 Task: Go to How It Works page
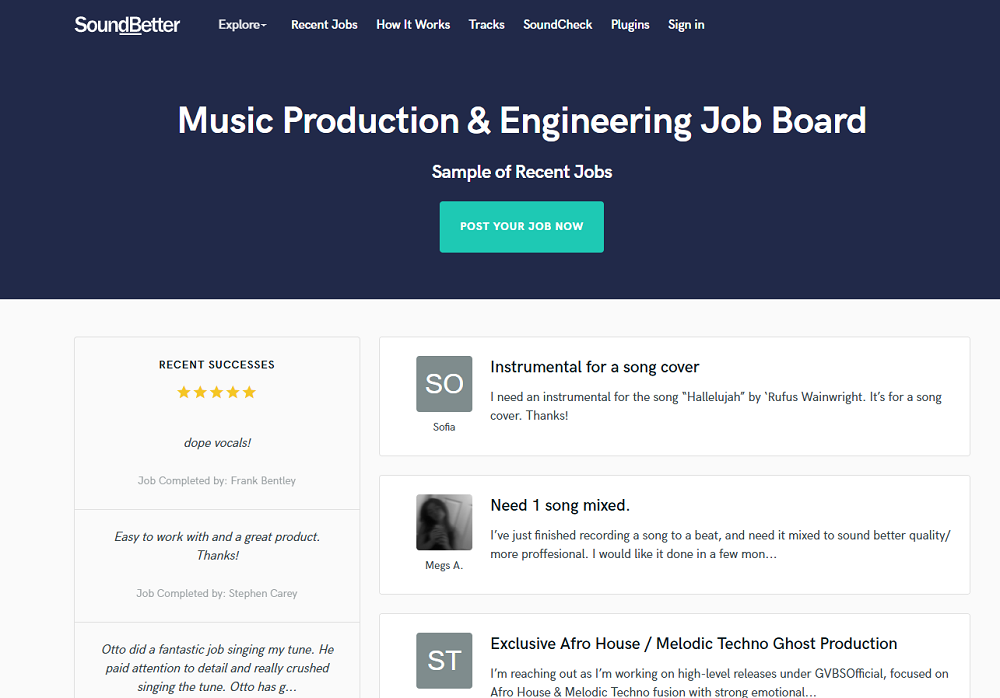(413, 25)
